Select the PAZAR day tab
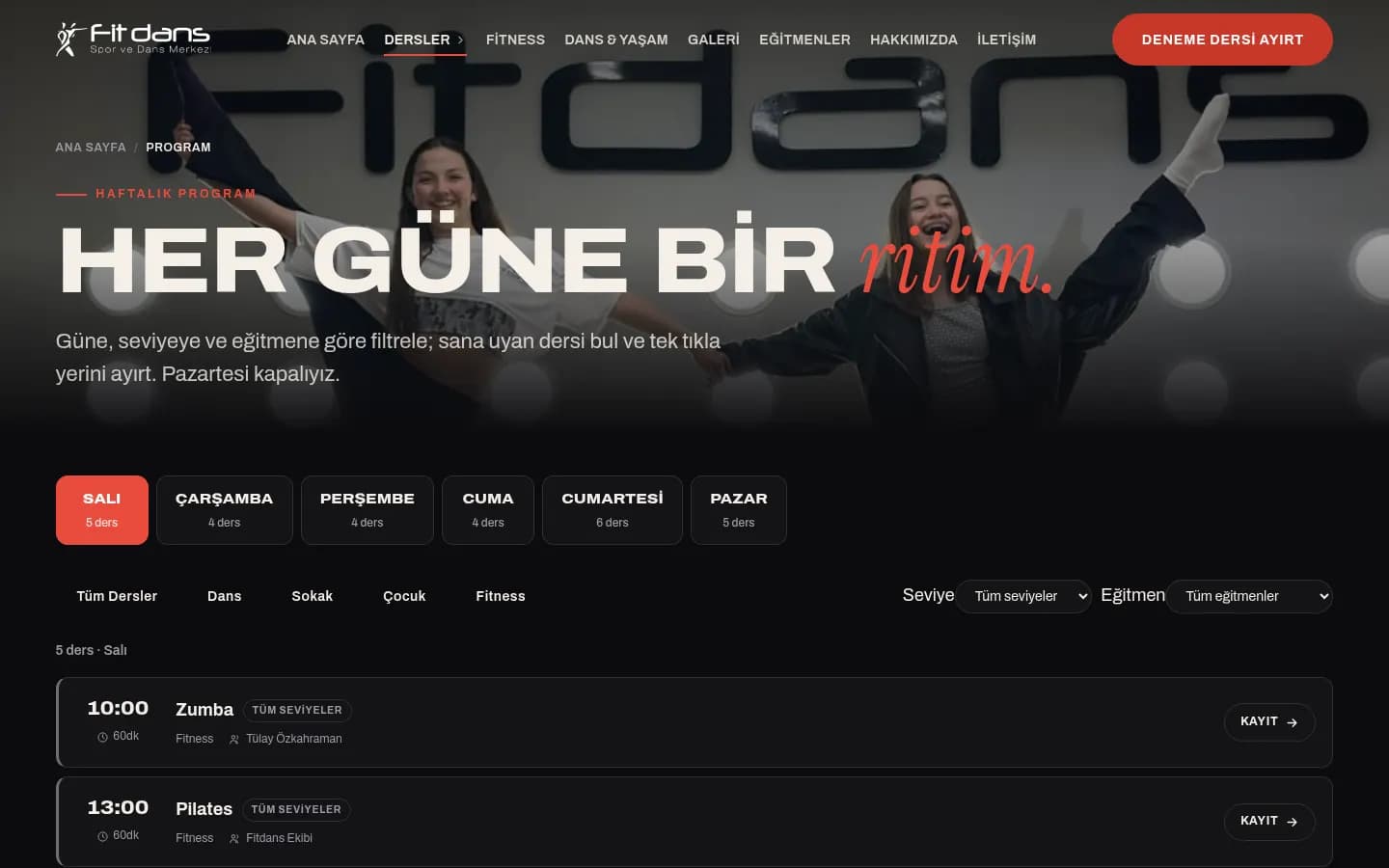The image size is (1389, 868). [739, 510]
